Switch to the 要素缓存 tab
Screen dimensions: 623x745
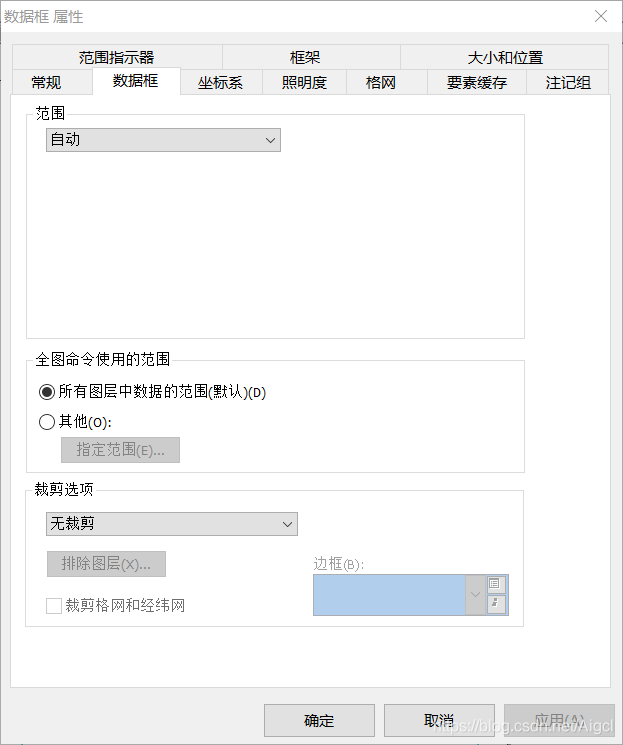pyautogui.click(x=477, y=83)
